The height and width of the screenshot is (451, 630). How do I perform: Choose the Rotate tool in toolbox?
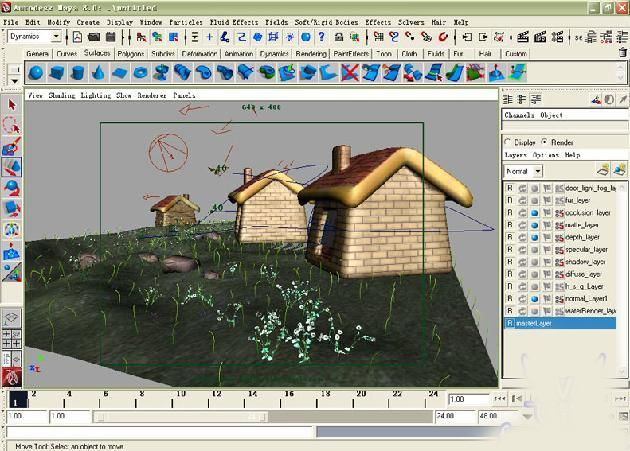[x=12, y=188]
